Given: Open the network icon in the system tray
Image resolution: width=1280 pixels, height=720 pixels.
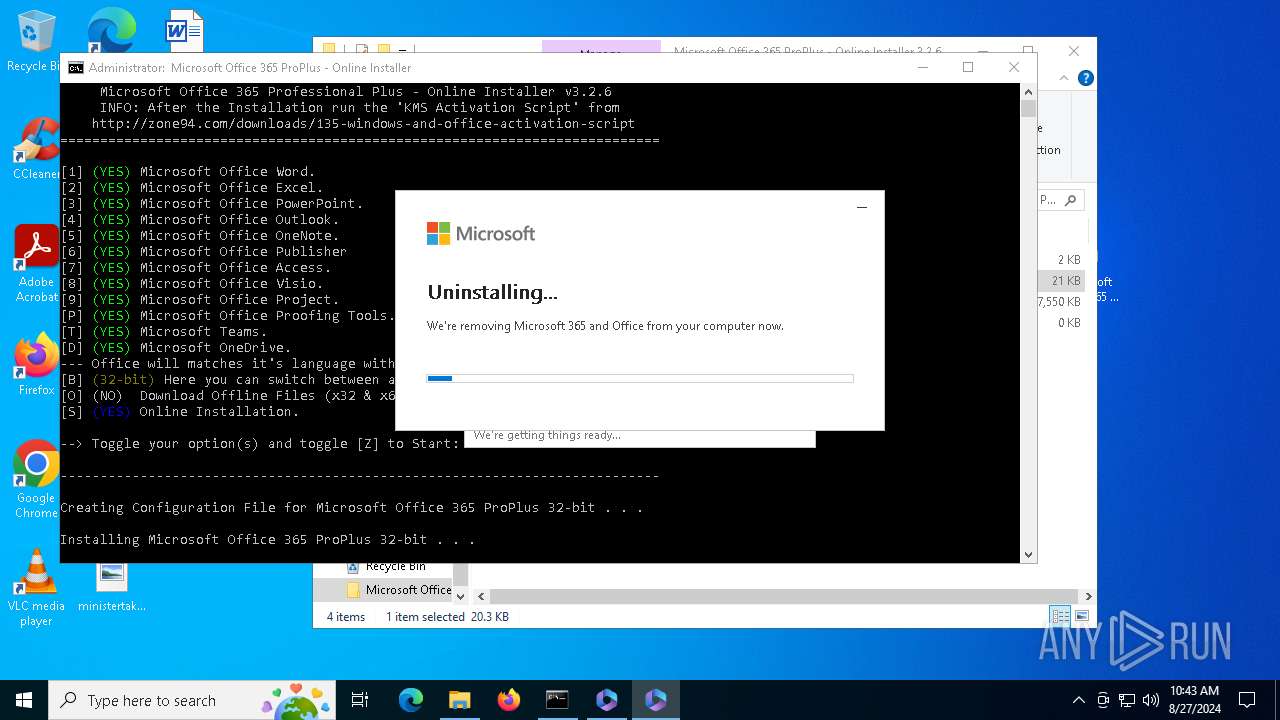Looking at the screenshot, I should pos(1127,700).
